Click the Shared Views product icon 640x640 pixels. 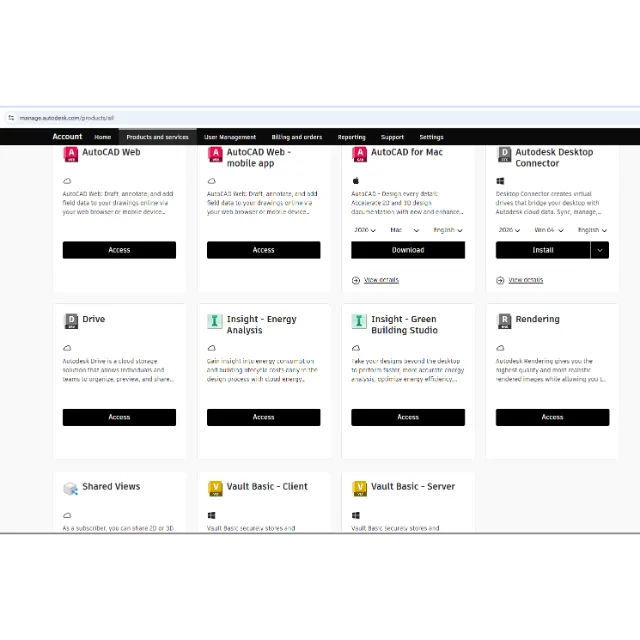70,488
